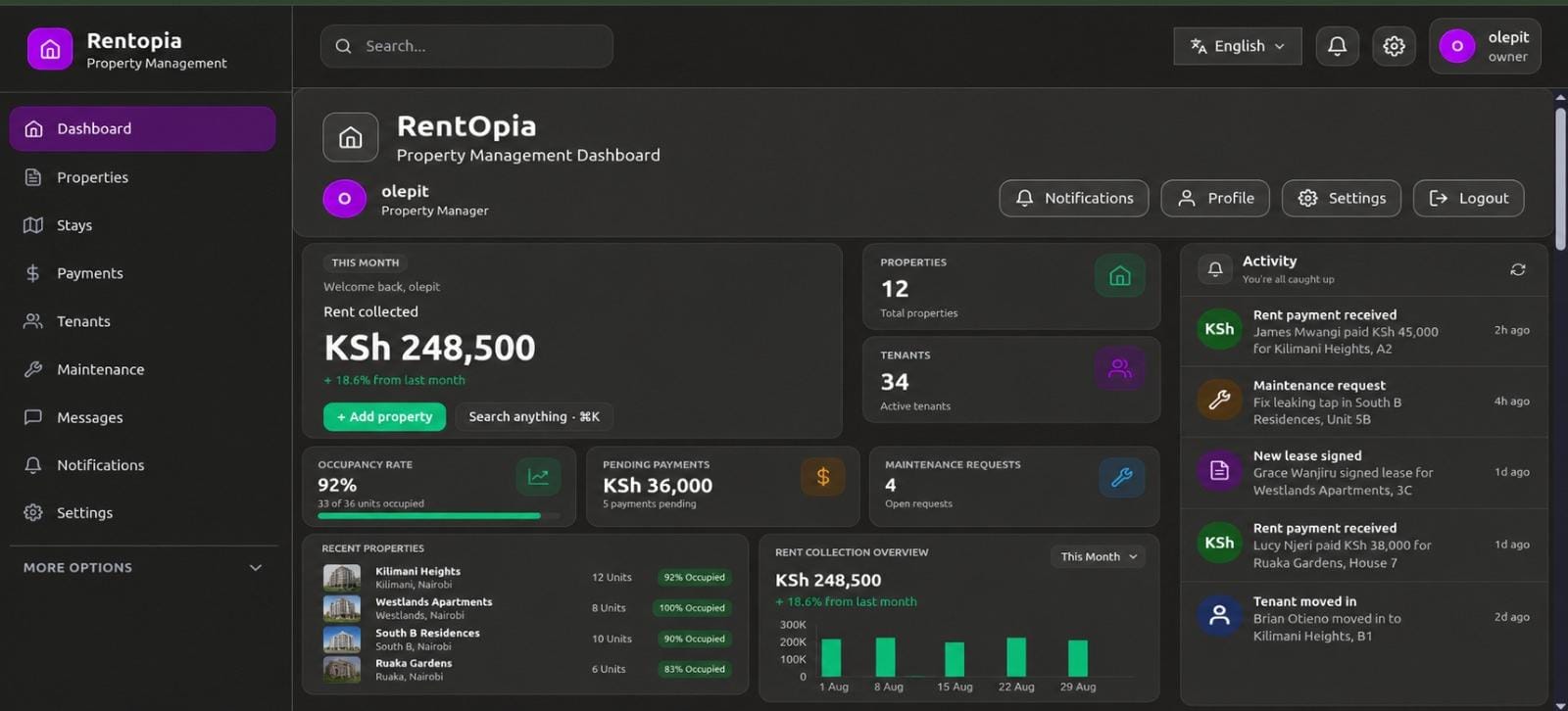Open Tenants in the sidebar

tap(143, 321)
